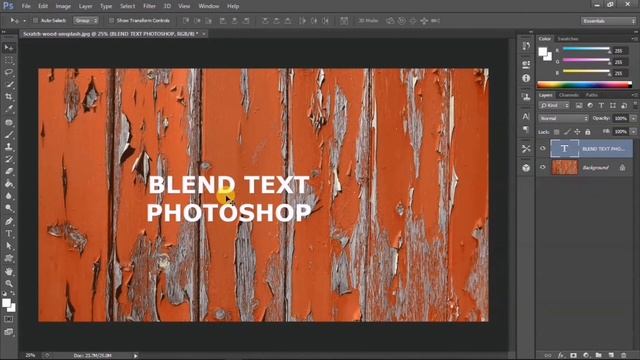Toggle Lock all padlock icon

click(x=588, y=132)
